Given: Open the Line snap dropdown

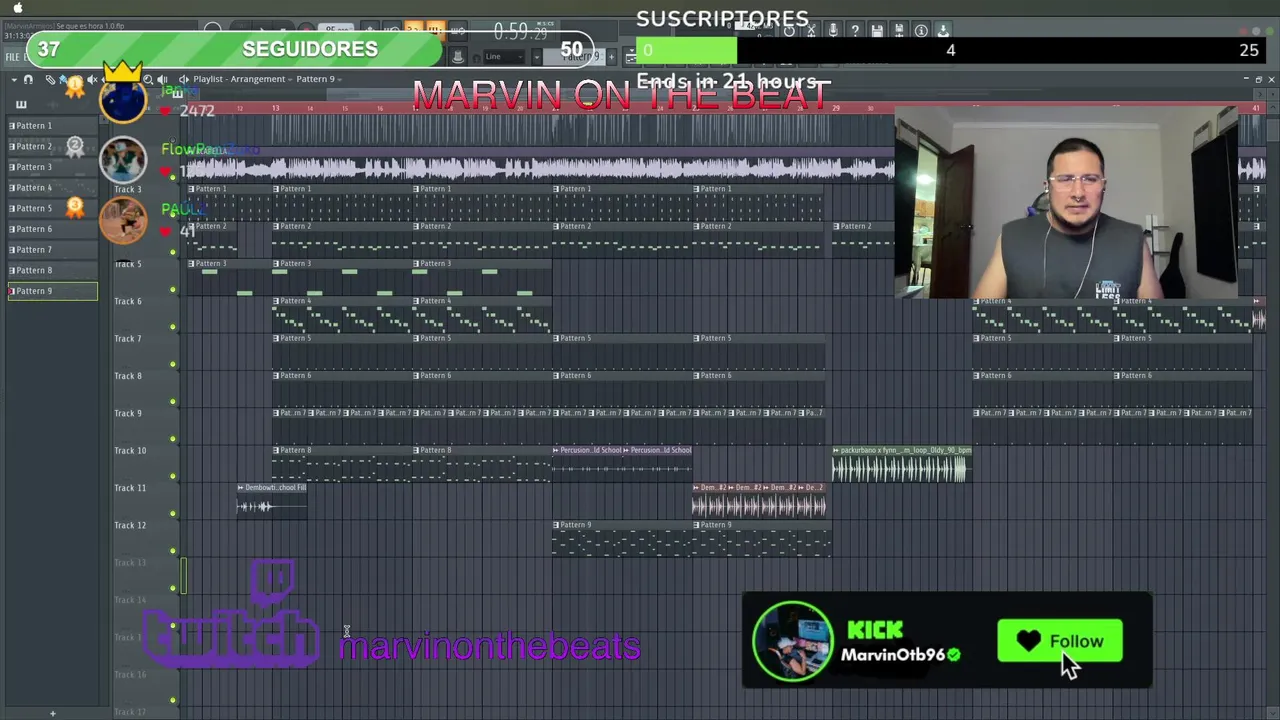Looking at the screenshot, I should click(x=504, y=56).
